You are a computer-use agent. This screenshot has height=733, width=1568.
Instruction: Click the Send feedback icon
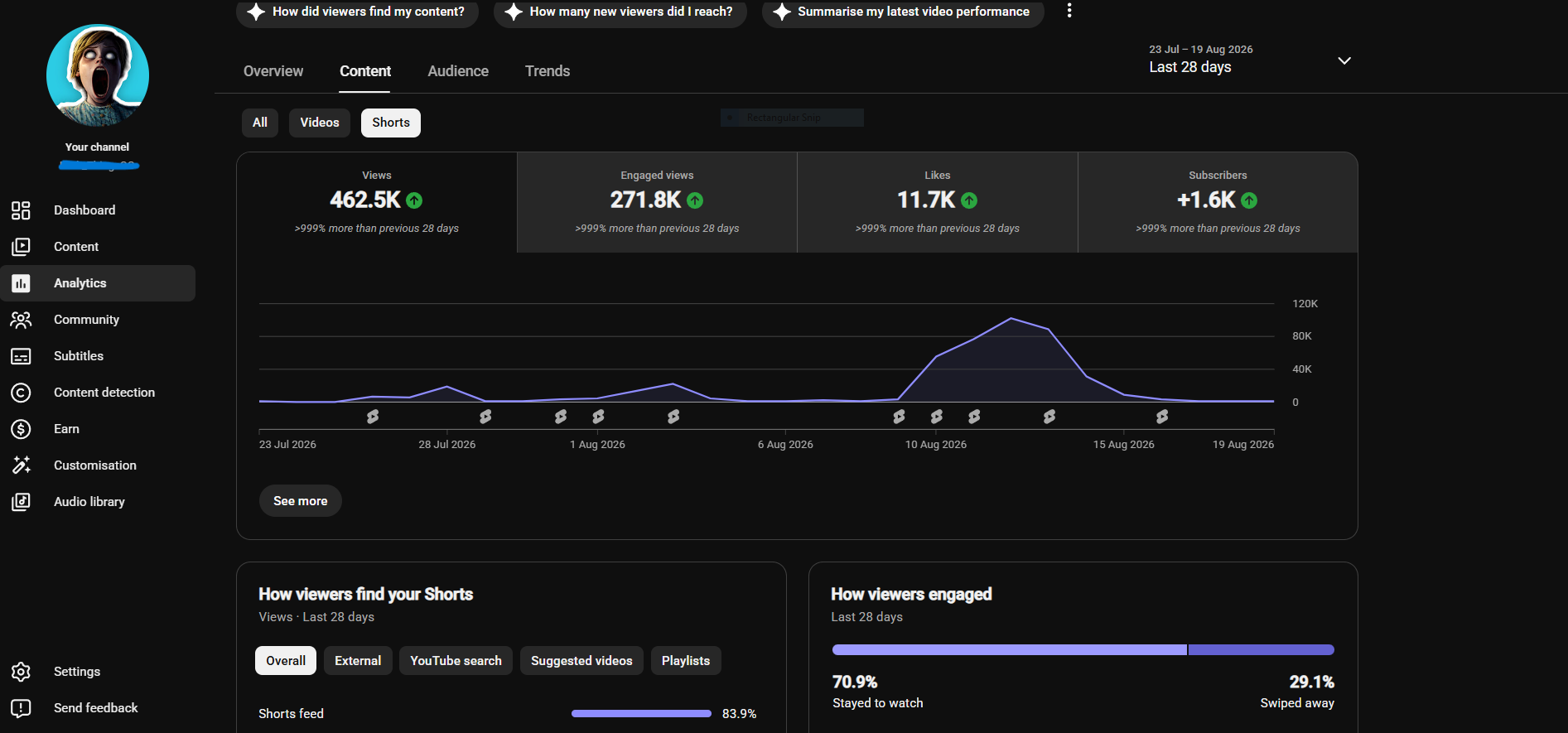click(x=21, y=708)
